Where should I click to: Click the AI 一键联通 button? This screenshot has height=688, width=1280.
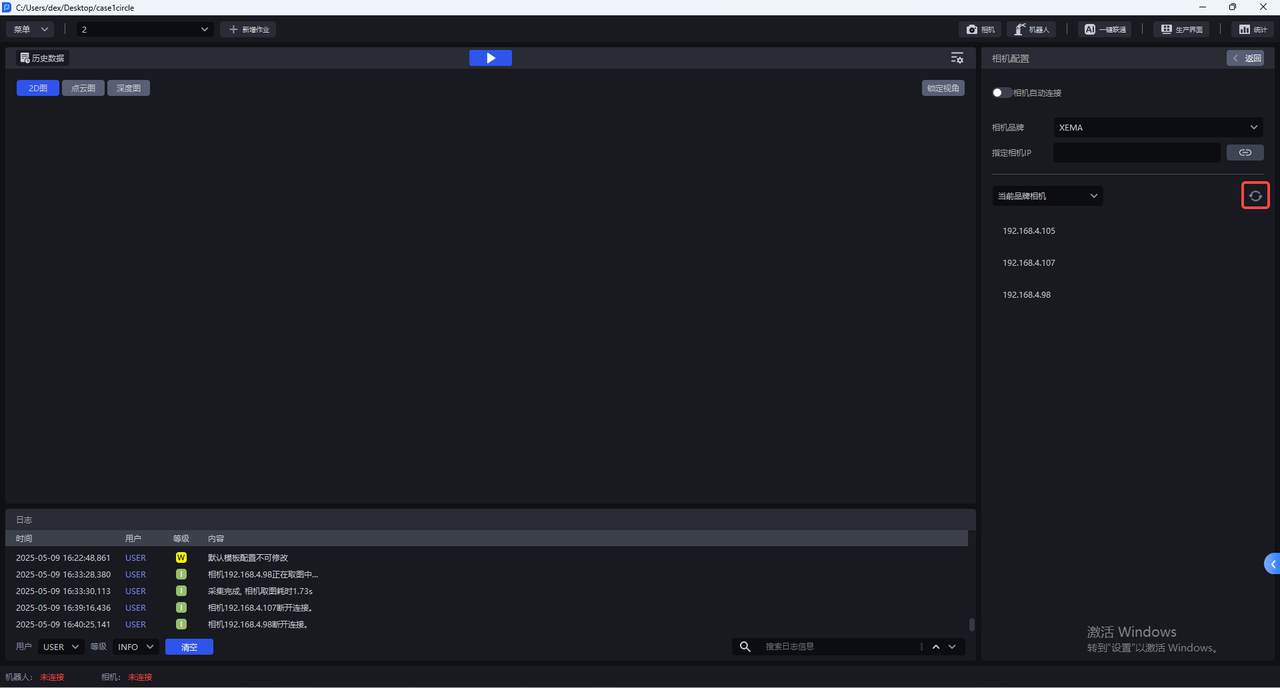click(x=1104, y=30)
